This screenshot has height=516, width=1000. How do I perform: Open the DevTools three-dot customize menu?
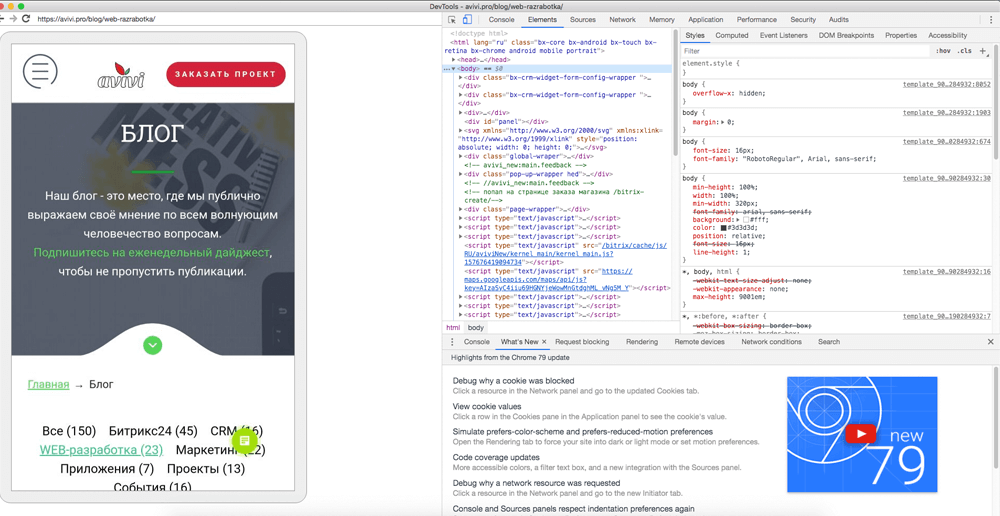tap(990, 20)
